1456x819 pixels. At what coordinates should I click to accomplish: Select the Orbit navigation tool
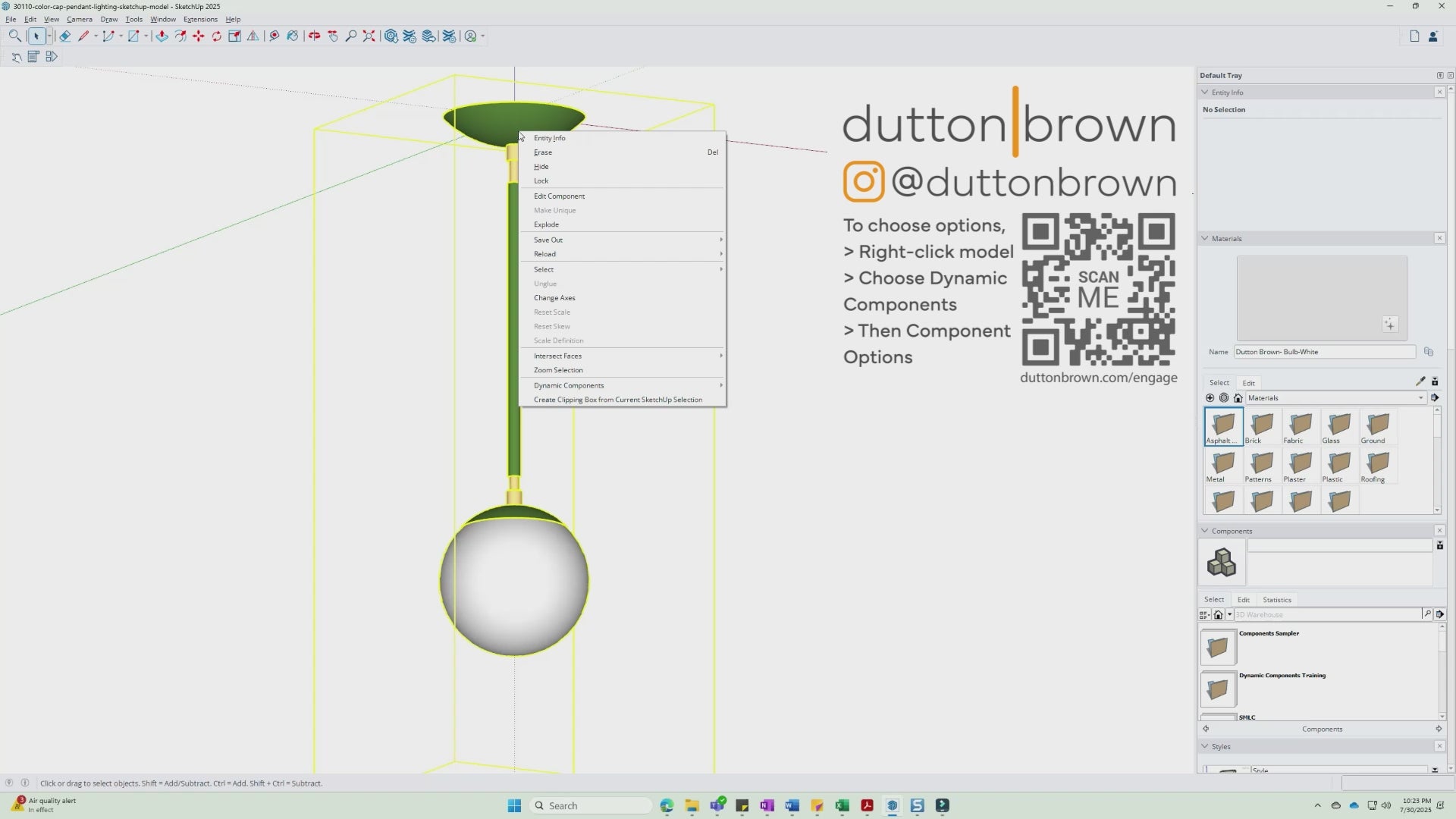(314, 36)
